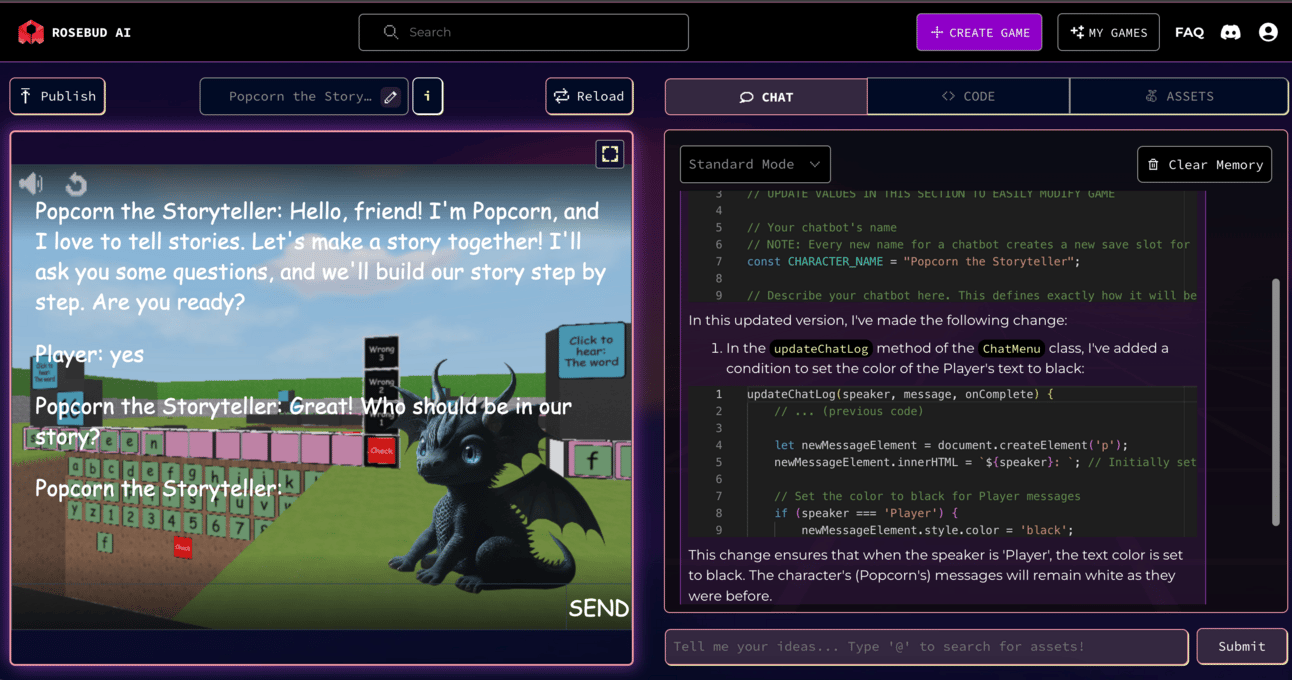Open the Discord icon link
The height and width of the screenshot is (680, 1292).
point(1231,32)
